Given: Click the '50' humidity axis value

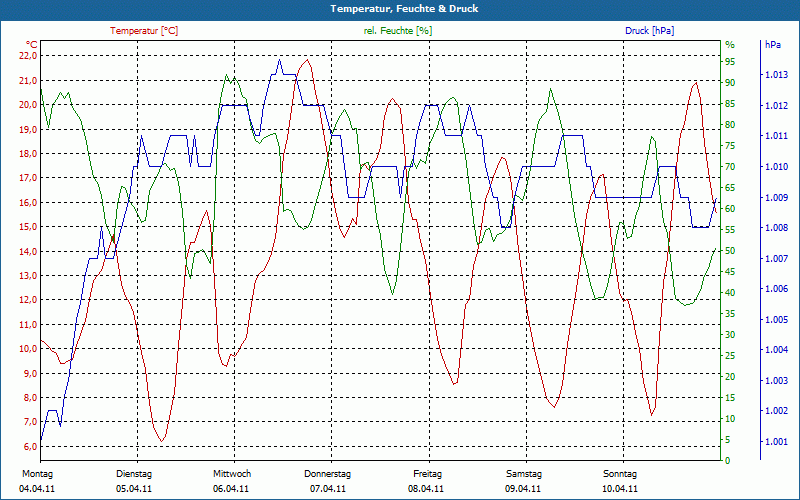Looking at the screenshot, I should [x=730, y=251].
